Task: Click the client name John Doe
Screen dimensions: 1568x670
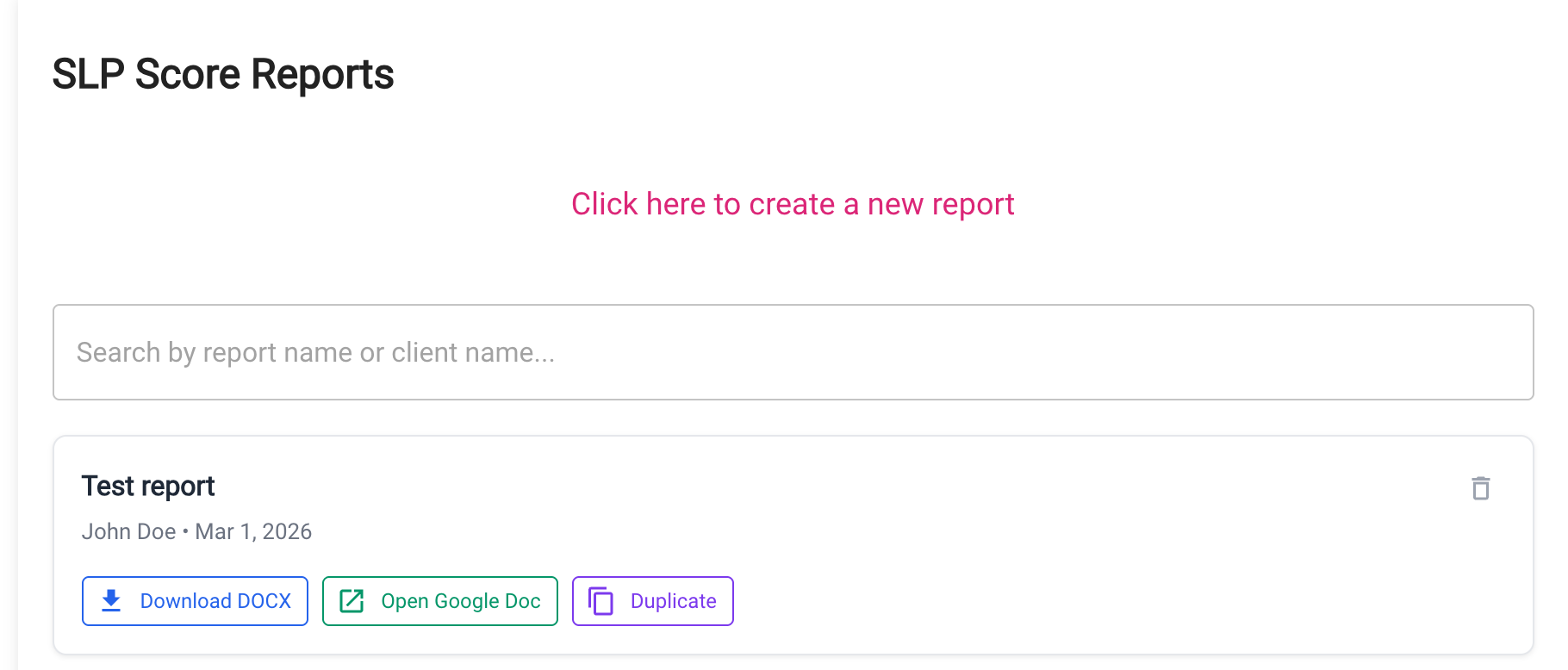Action: point(129,531)
